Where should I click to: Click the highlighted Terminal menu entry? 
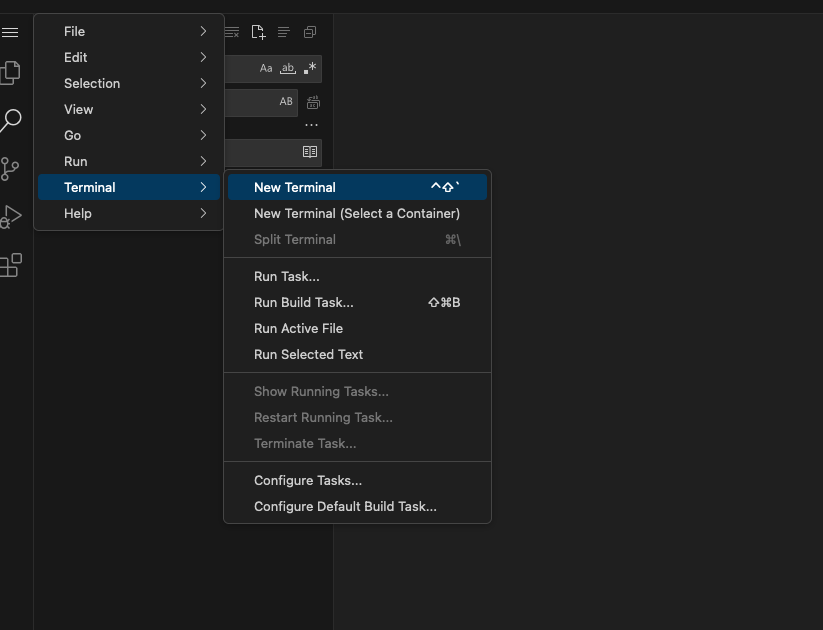coord(129,187)
